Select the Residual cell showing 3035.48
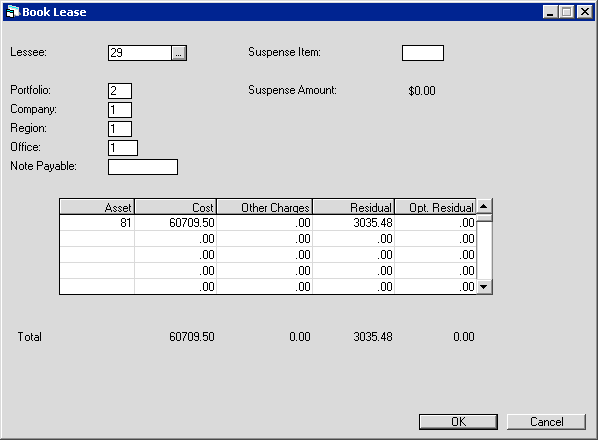598x440 pixels. coord(354,223)
